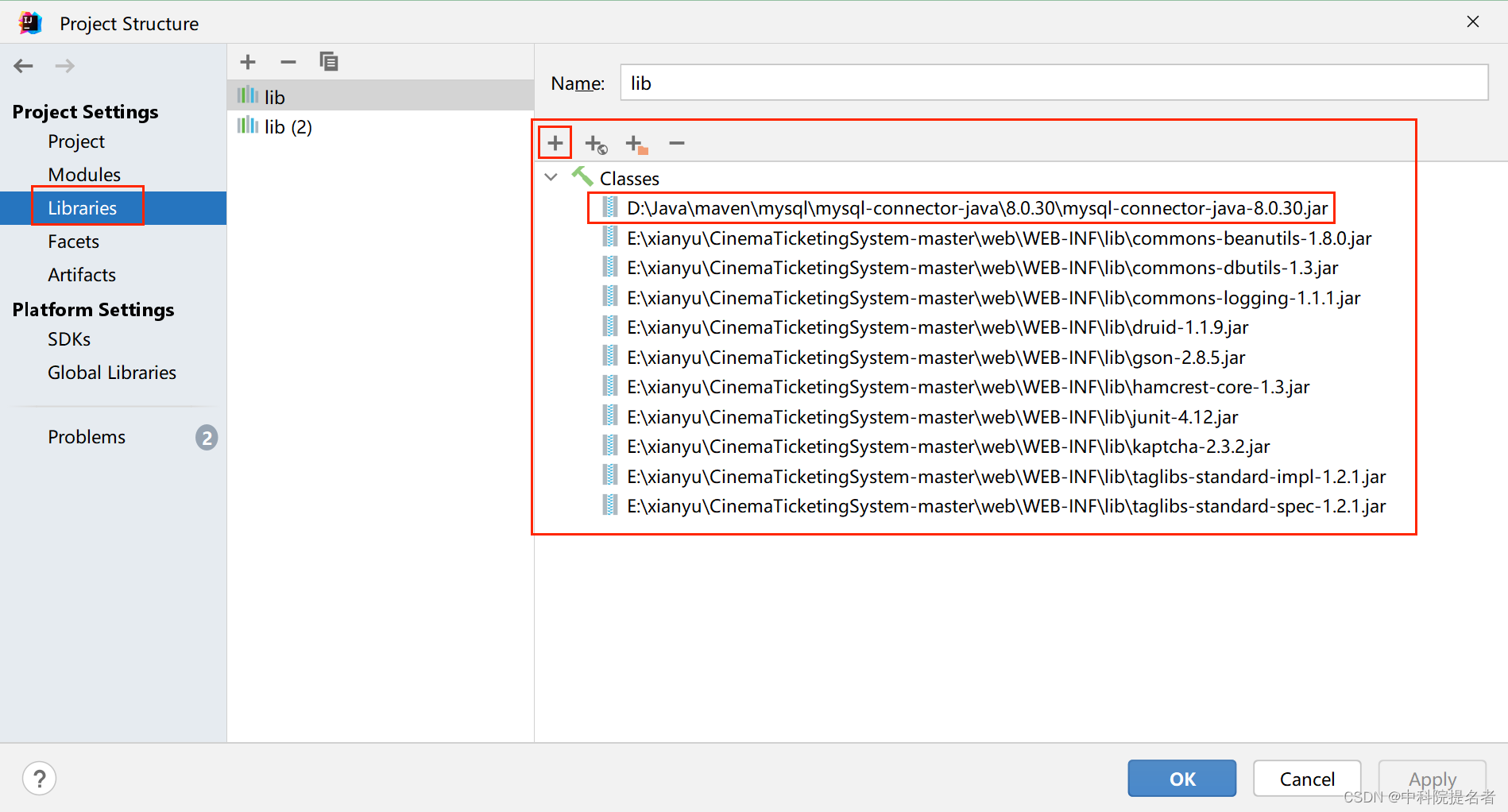Open the Artifacts settings page
Screen dimensions: 1508x812
point(82,274)
